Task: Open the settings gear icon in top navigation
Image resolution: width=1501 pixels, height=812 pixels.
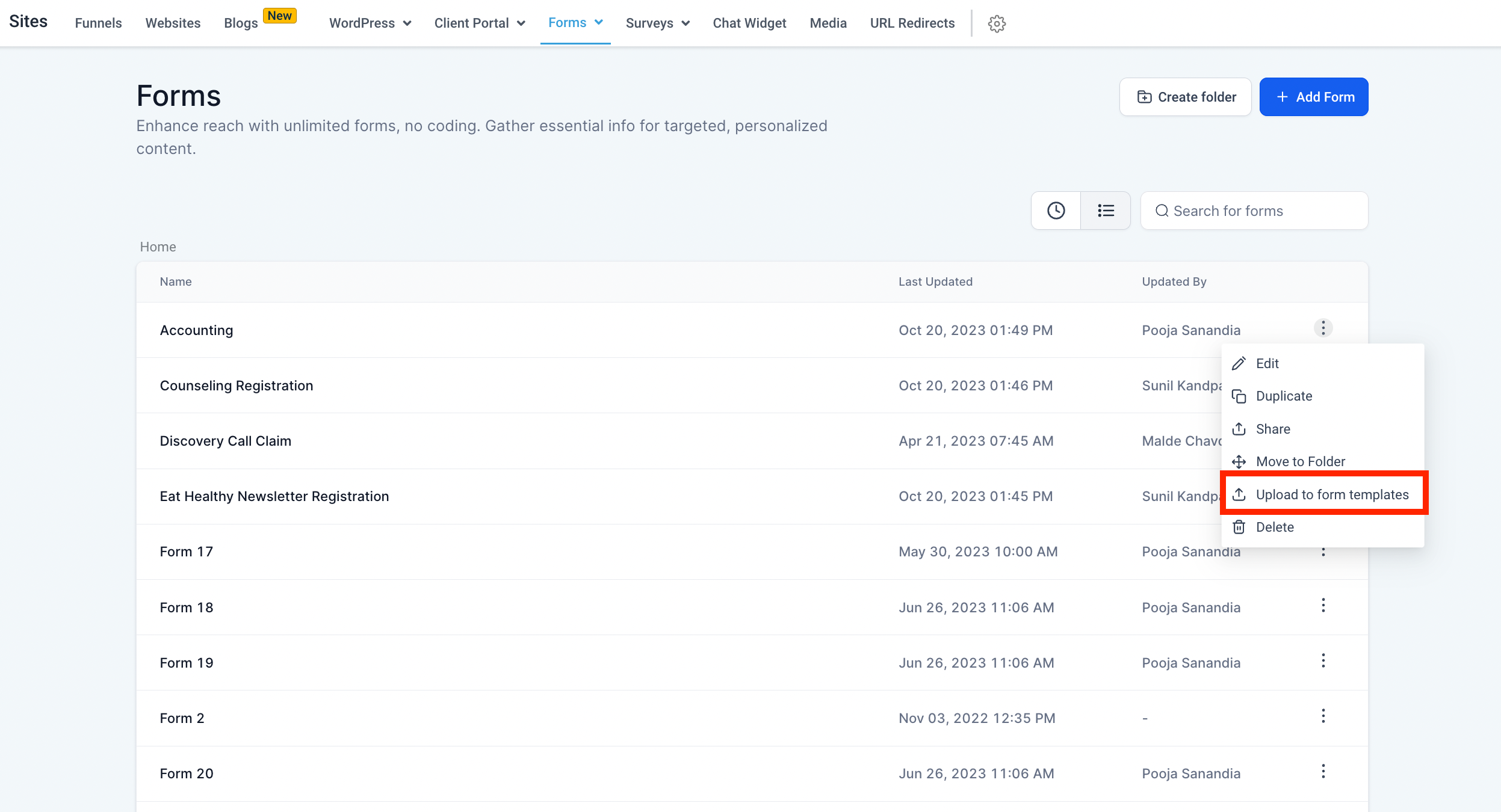Action: [997, 23]
